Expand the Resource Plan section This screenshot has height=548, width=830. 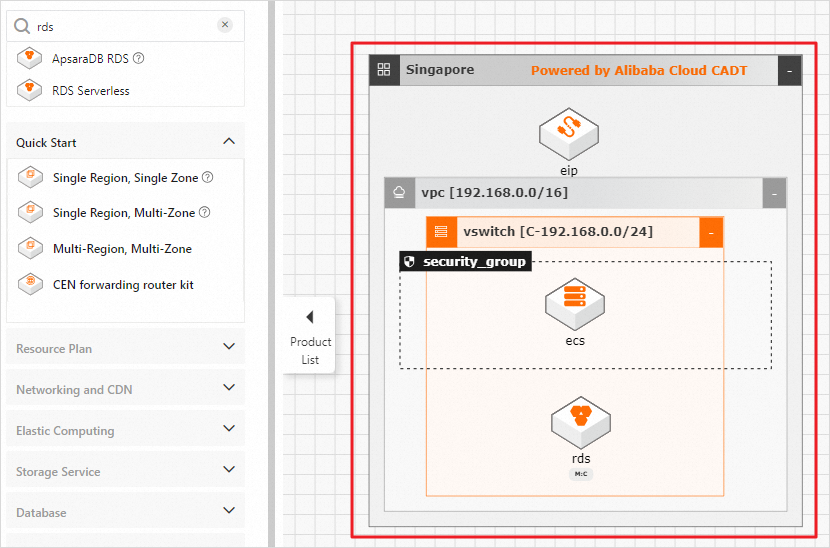click(229, 346)
